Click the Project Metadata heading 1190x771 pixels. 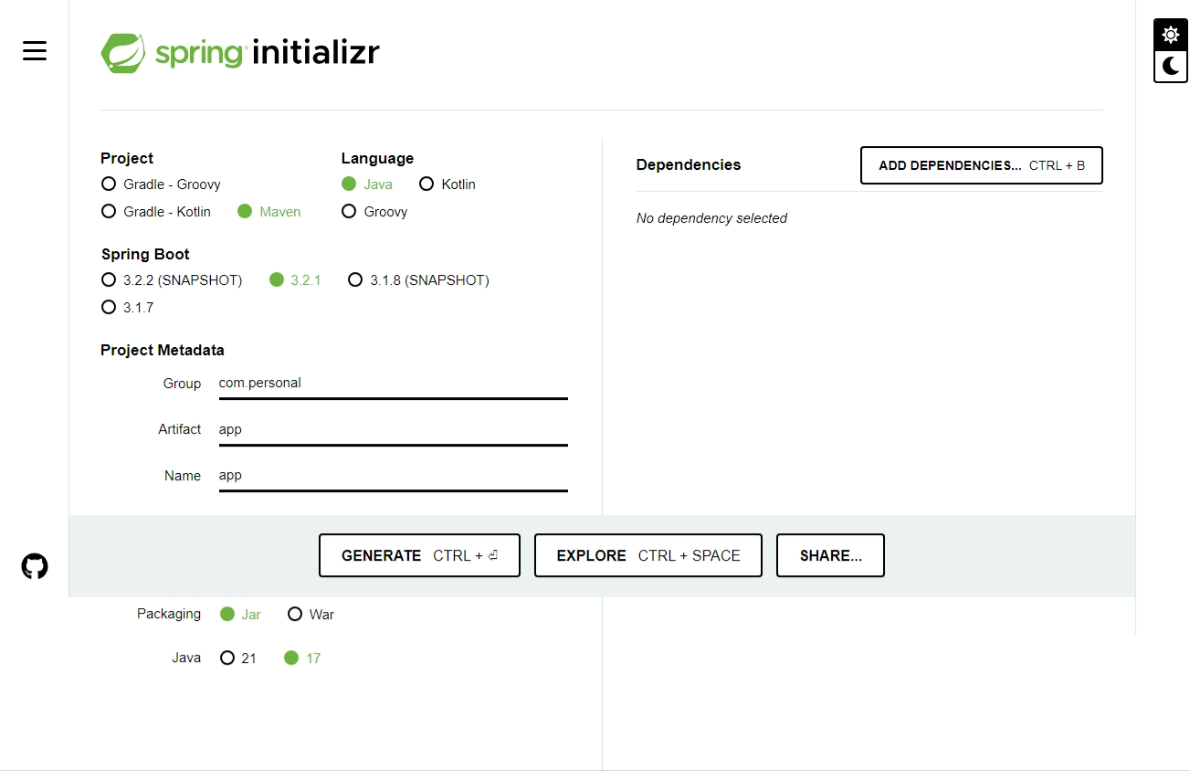(x=162, y=350)
